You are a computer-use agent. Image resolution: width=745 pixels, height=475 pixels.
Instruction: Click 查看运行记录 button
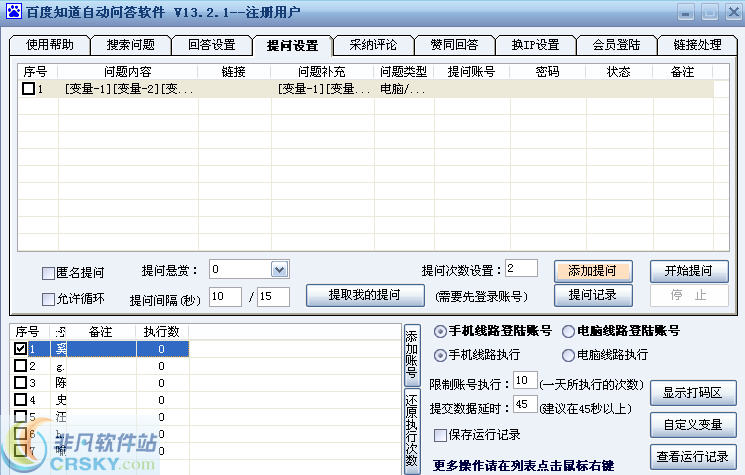[x=693, y=457]
